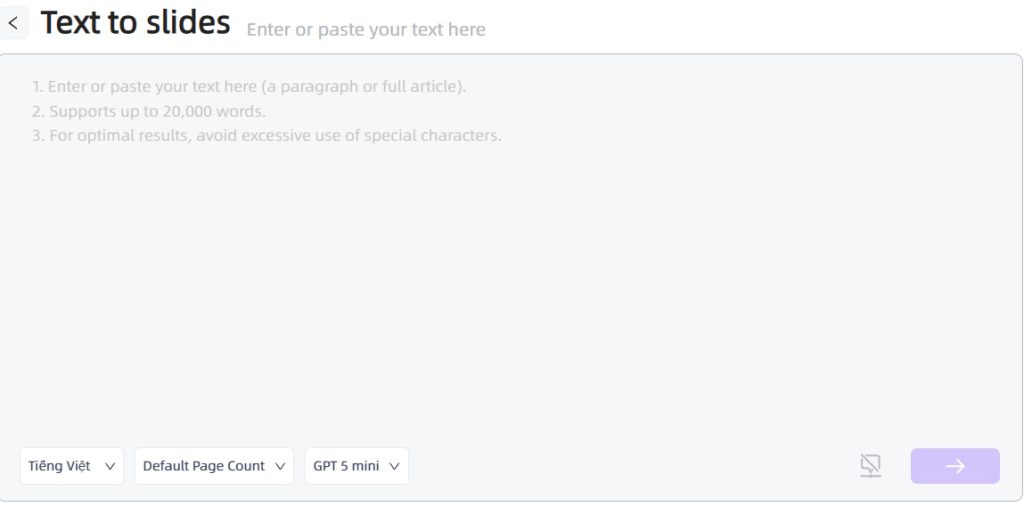The width and height of the screenshot is (1024, 507).
Task: Click the placeholder line about paragraph or full article
Action: pos(249,87)
